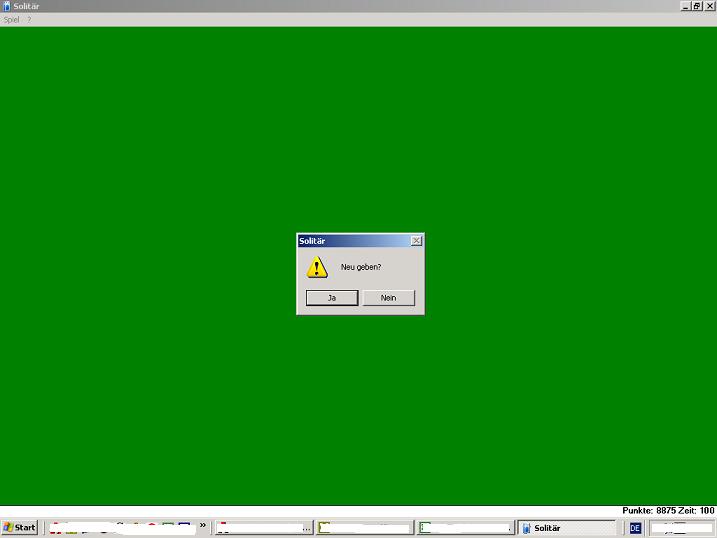Click the 'Neu geben?' message text
The width and height of the screenshot is (717, 538).
pos(361,267)
